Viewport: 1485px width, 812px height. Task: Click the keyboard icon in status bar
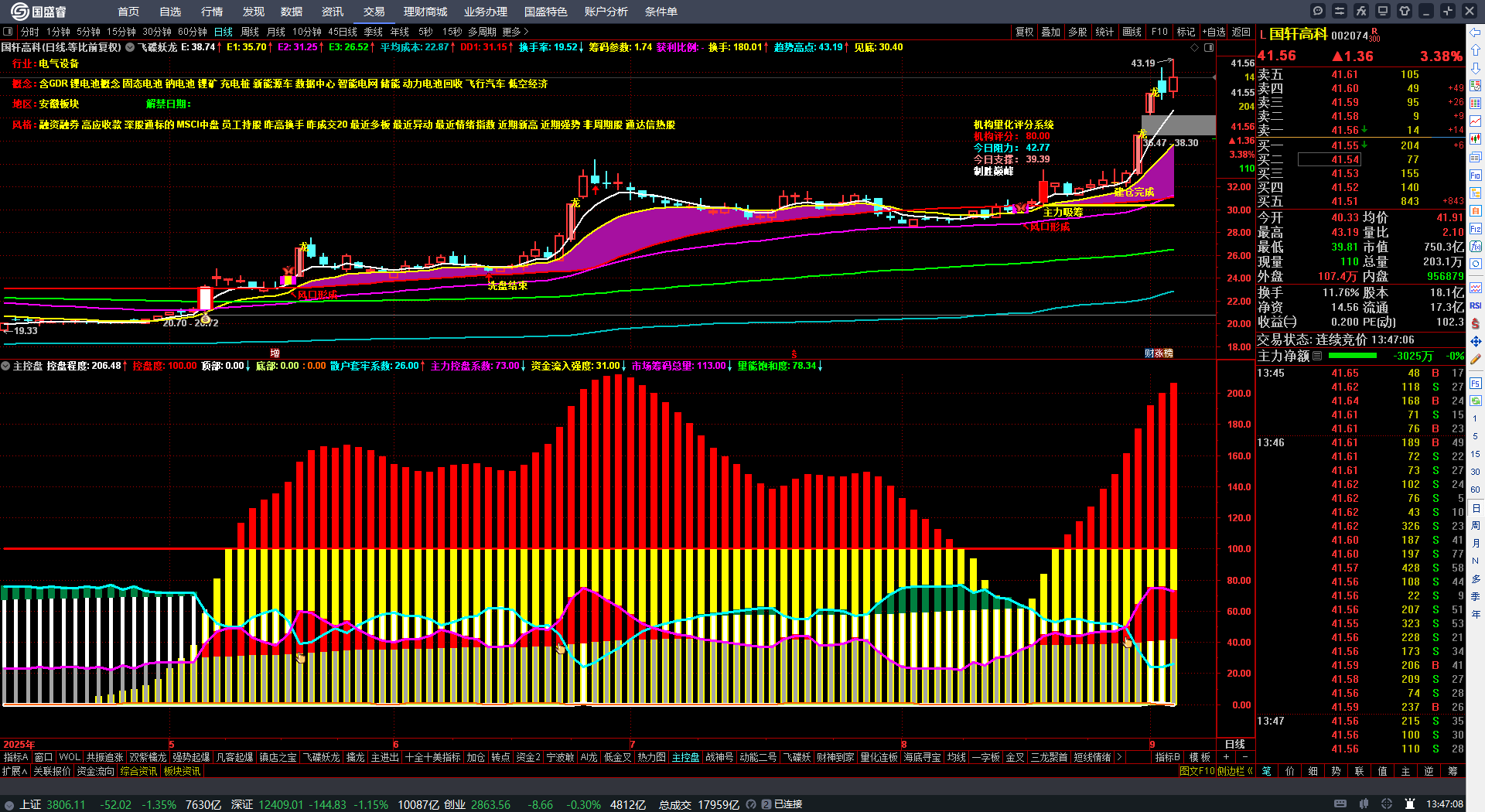[1340, 804]
